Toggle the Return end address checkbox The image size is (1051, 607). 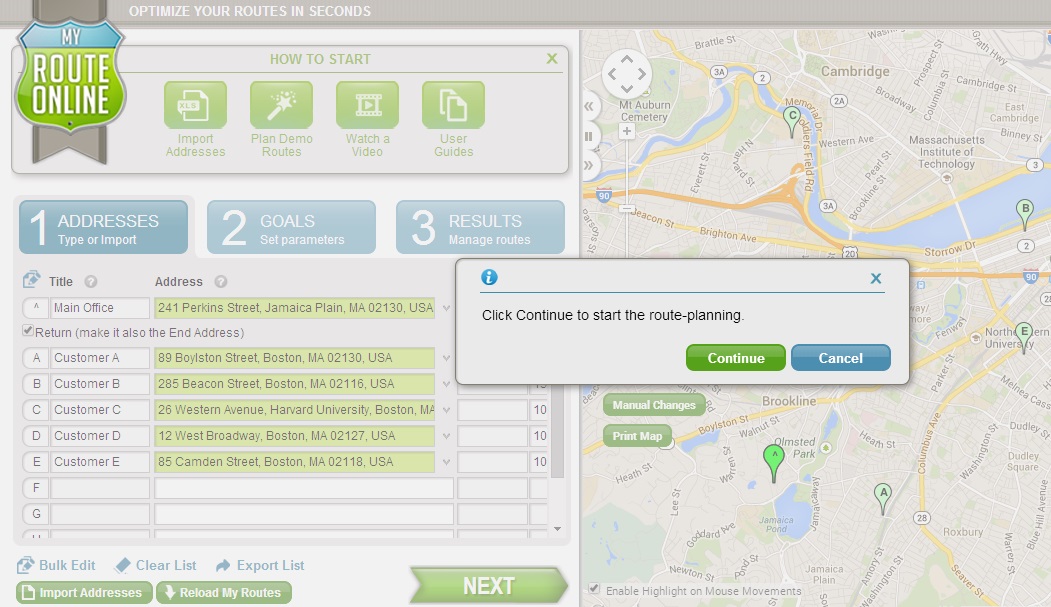(x=27, y=330)
